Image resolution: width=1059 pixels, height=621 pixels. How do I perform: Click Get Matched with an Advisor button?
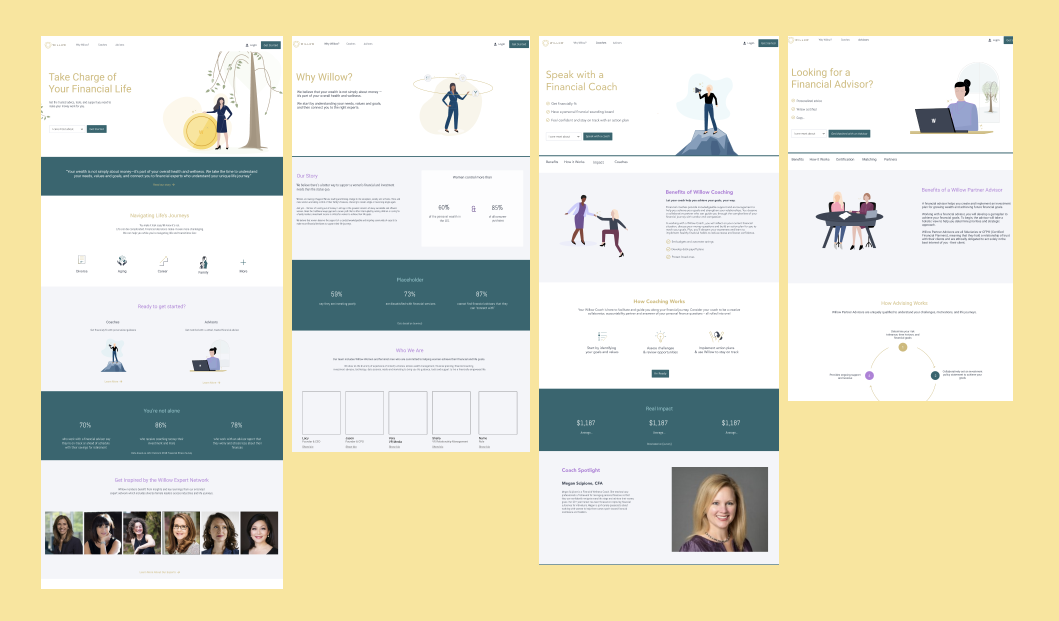849,134
